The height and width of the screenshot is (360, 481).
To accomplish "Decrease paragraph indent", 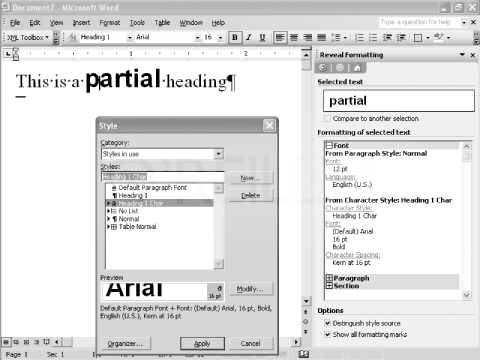I will coord(387,37).
